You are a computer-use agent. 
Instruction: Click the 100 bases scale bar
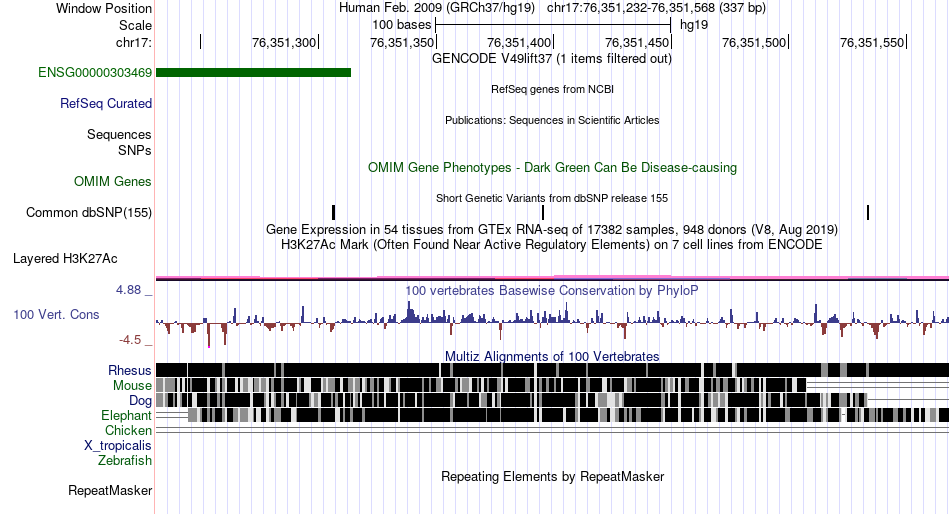pyautogui.click(x=553, y=25)
